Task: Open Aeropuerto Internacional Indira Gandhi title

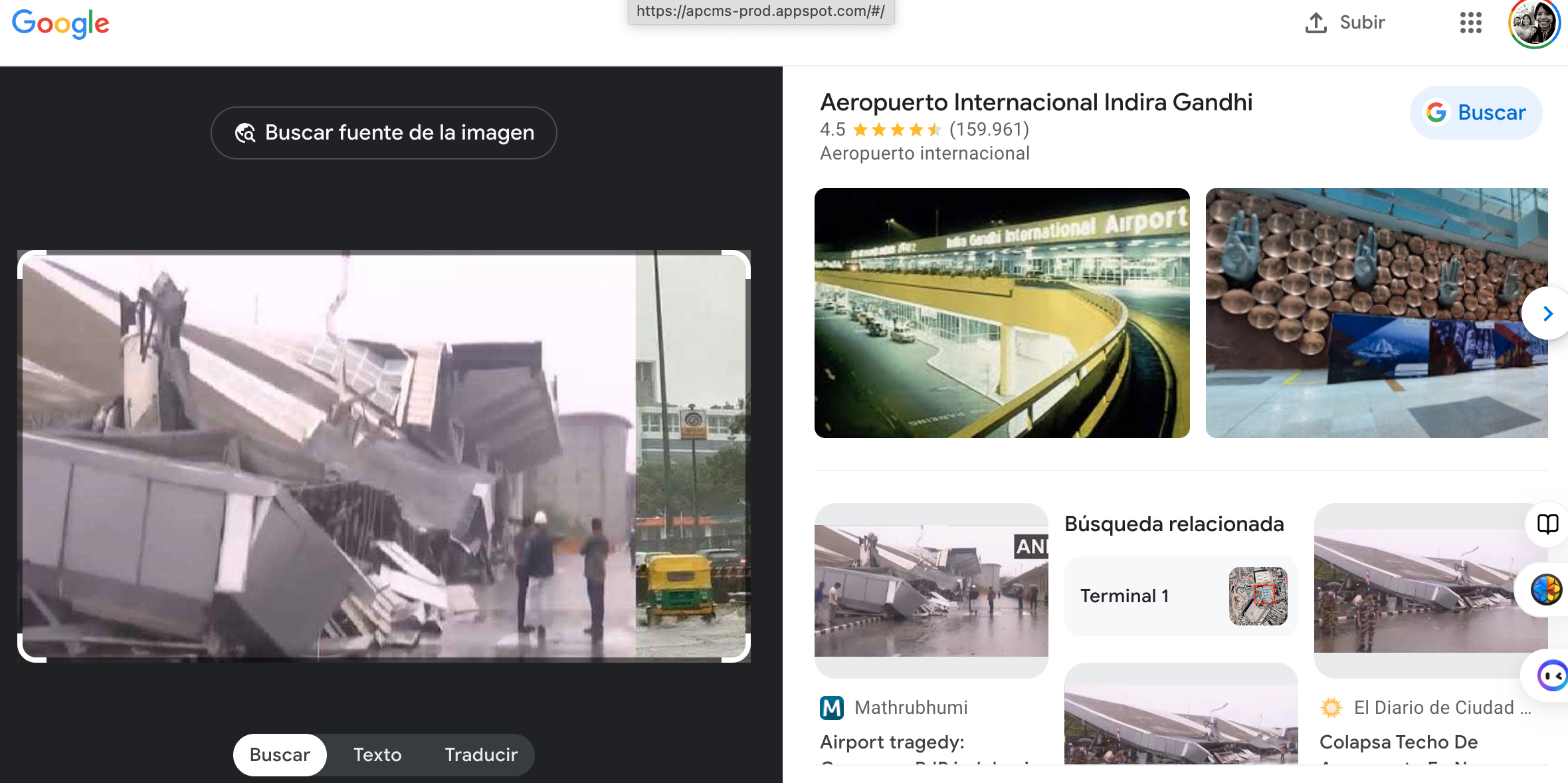Action: [1036, 102]
